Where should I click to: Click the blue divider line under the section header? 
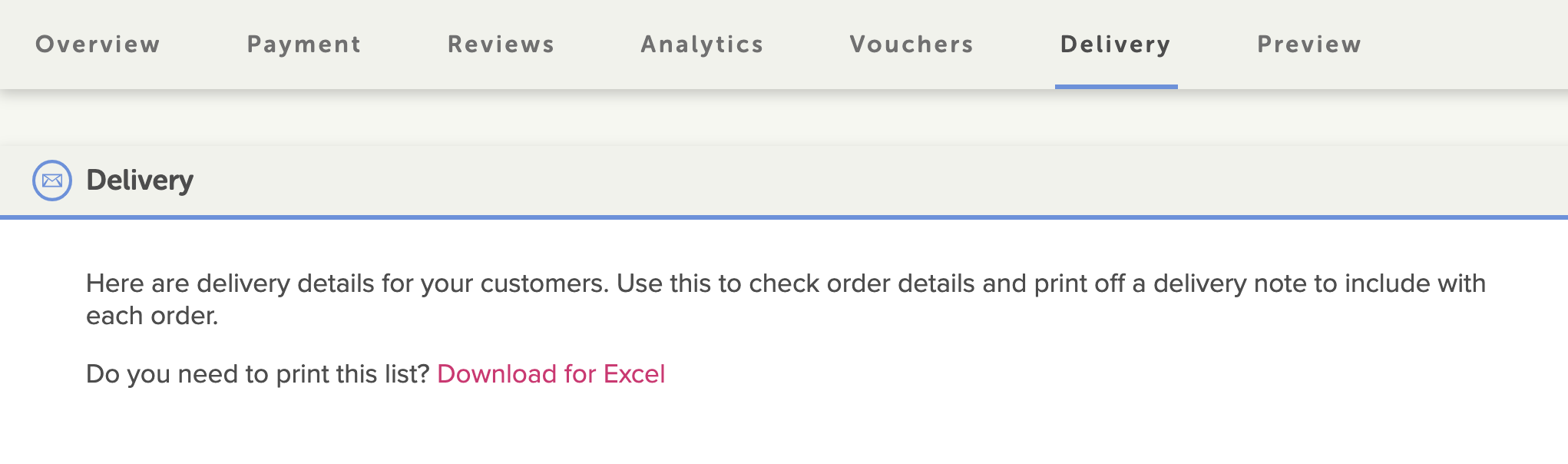[784, 217]
